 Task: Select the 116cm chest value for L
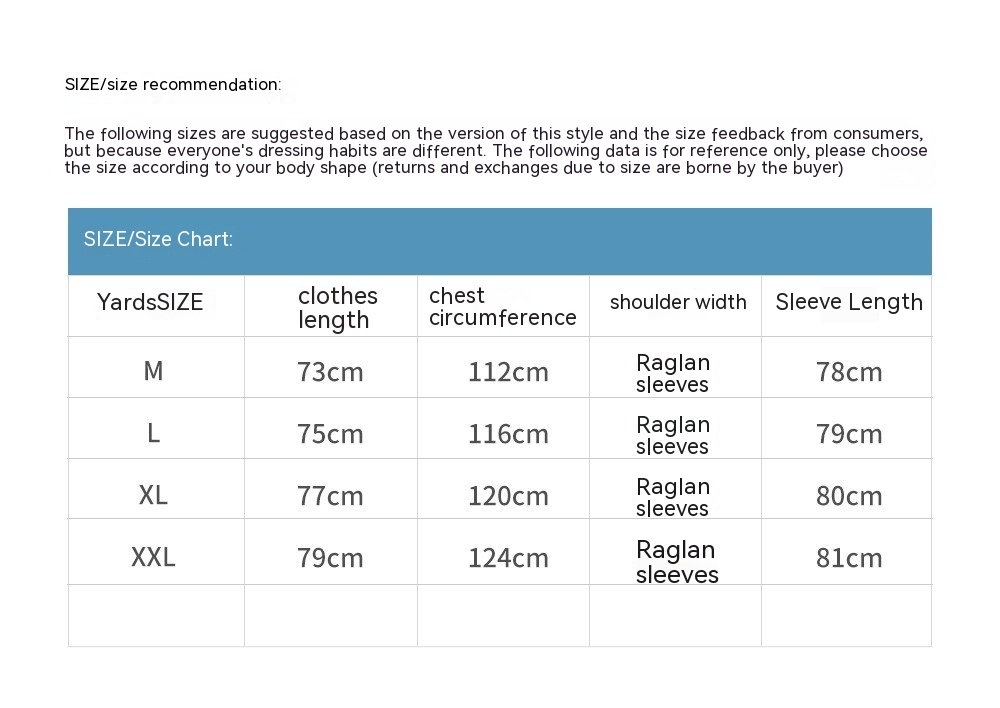[508, 434]
